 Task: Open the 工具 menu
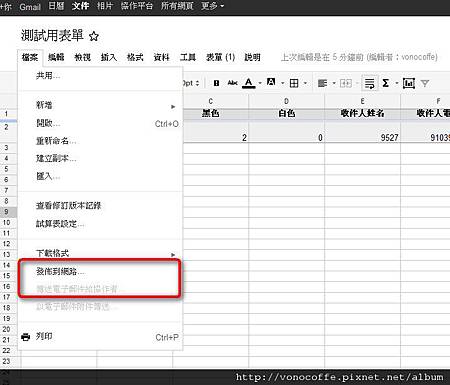pos(188,57)
